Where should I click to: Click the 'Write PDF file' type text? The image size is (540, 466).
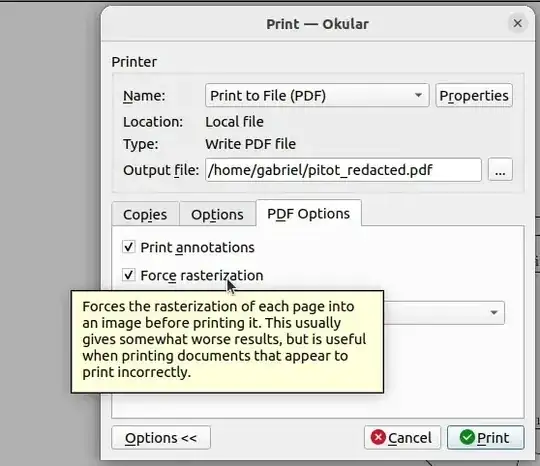coord(250,144)
